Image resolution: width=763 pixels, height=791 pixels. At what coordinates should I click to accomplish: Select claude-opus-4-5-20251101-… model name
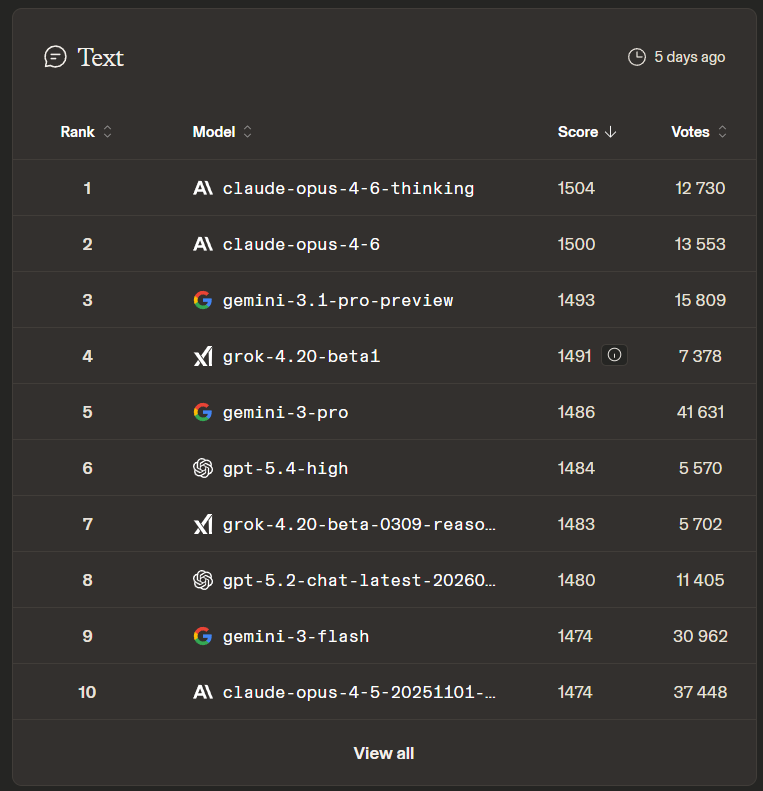coord(359,693)
